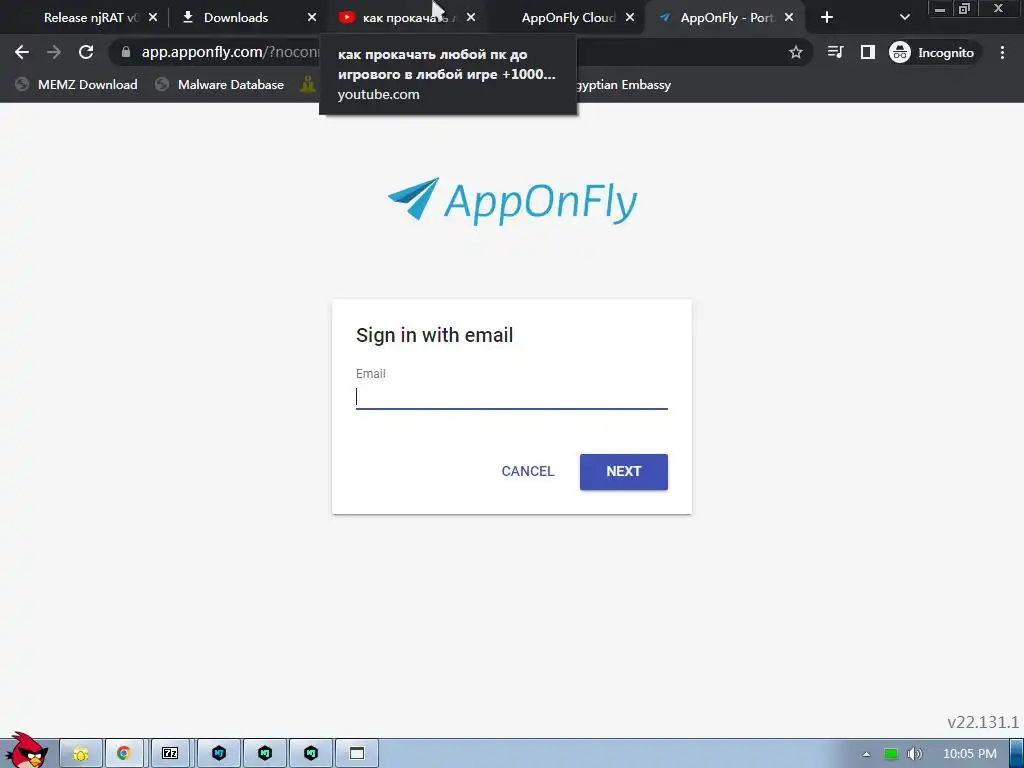
Task: Open the Malware Database bookmark
Action: (x=220, y=84)
